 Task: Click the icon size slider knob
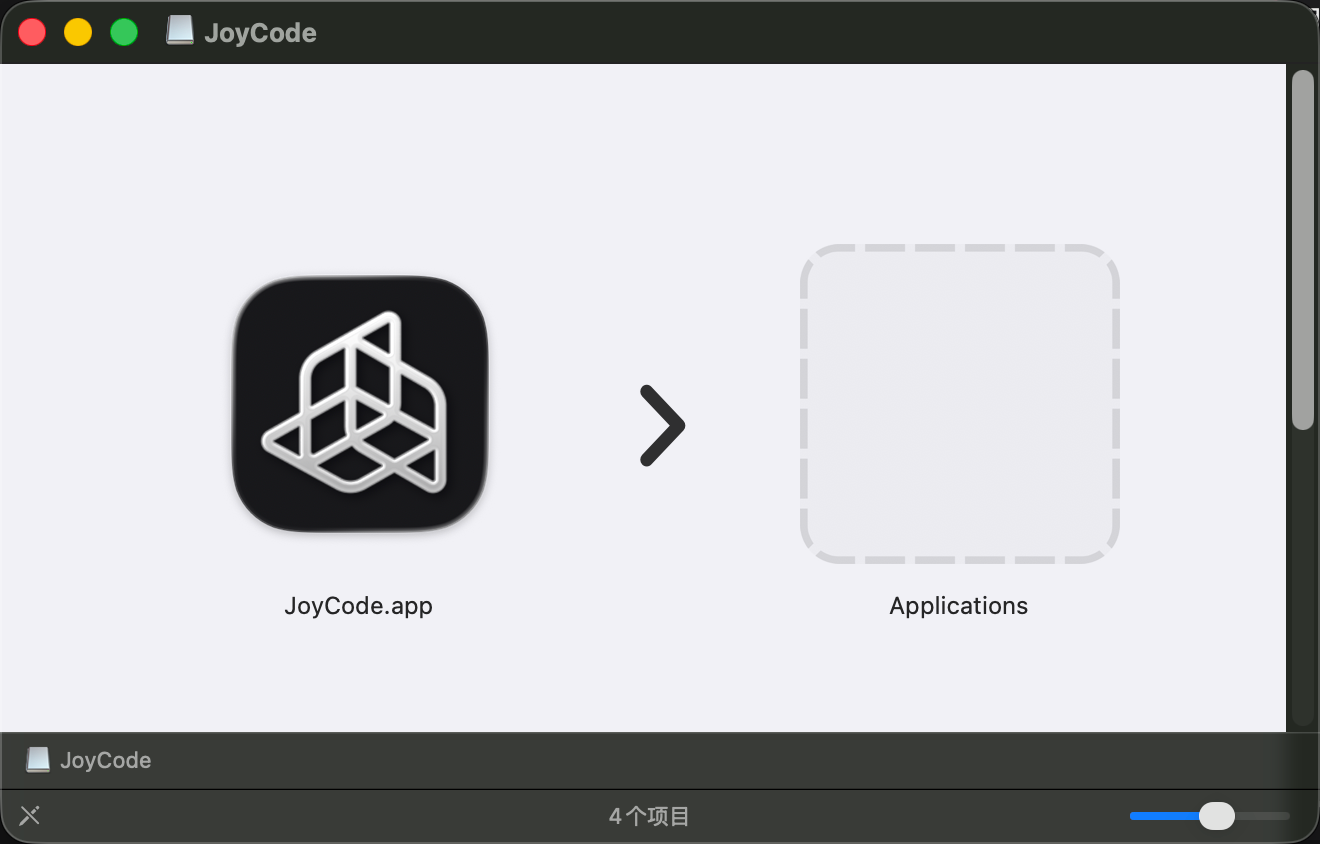coord(1217,816)
